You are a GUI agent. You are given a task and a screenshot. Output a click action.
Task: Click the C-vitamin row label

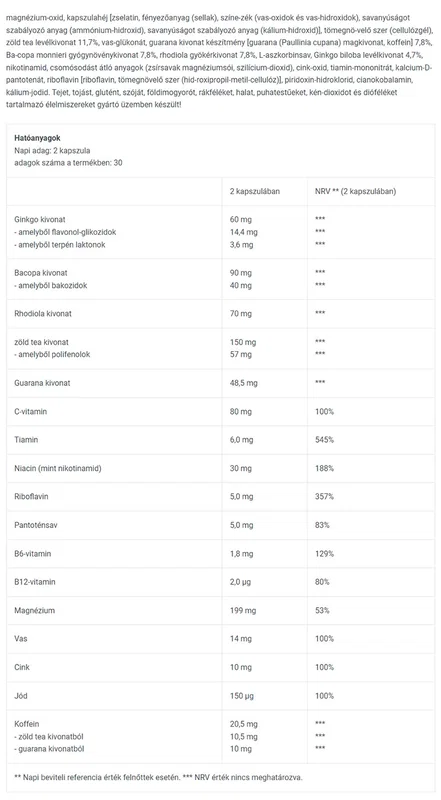pyautogui.click(x=31, y=411)
